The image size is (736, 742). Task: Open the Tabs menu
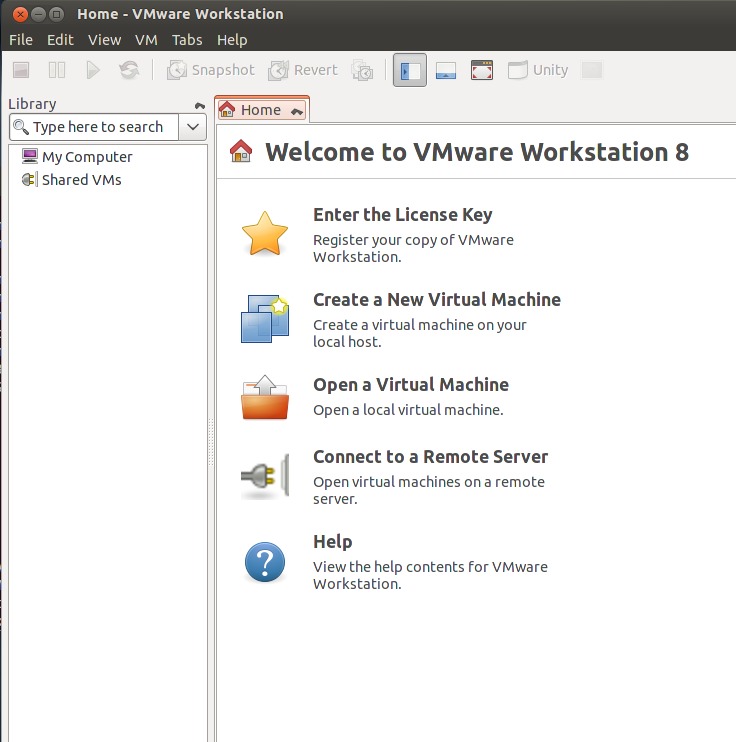point(187,40)
